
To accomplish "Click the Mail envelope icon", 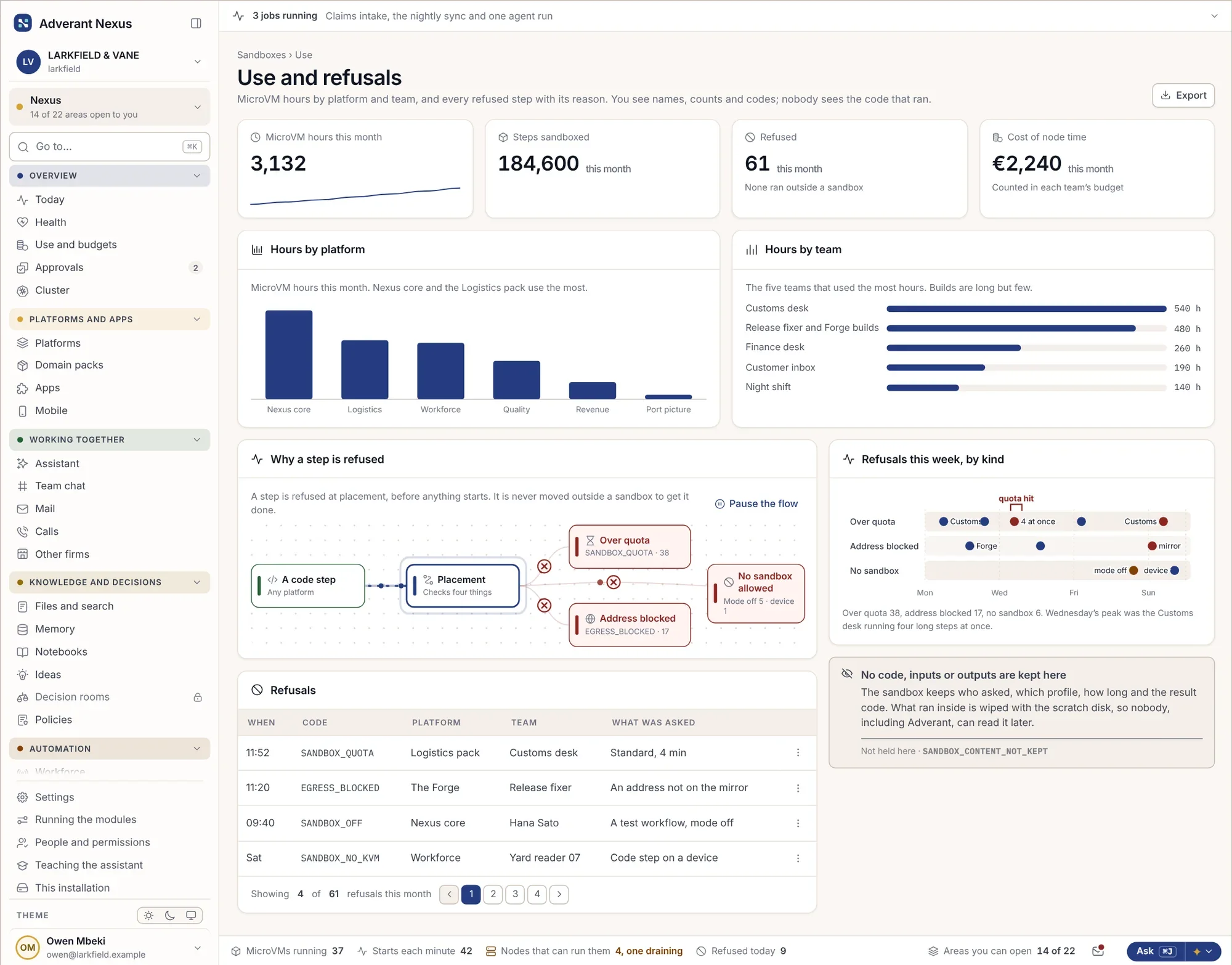I will click(23, 509).
